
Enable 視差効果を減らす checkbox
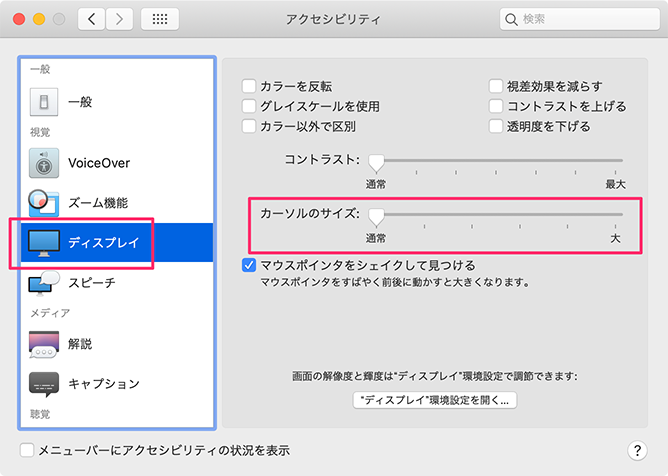click(x=495, y=86)
